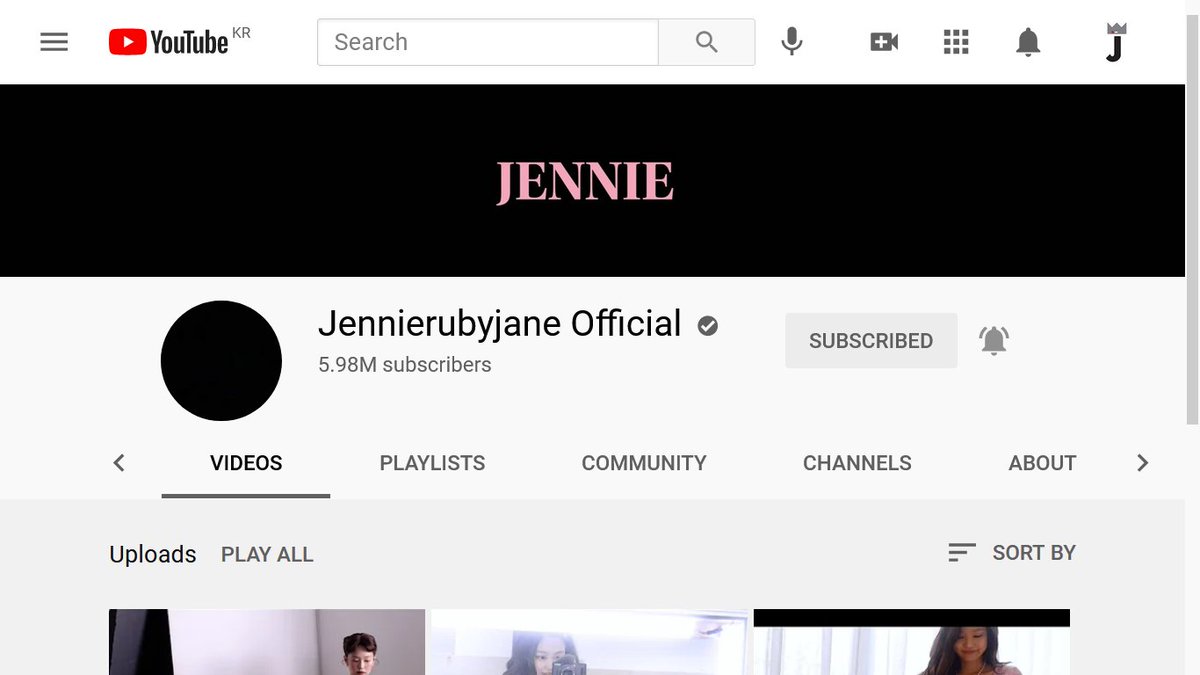Click the Jennierubyjane Official channel name

point(499,324)
